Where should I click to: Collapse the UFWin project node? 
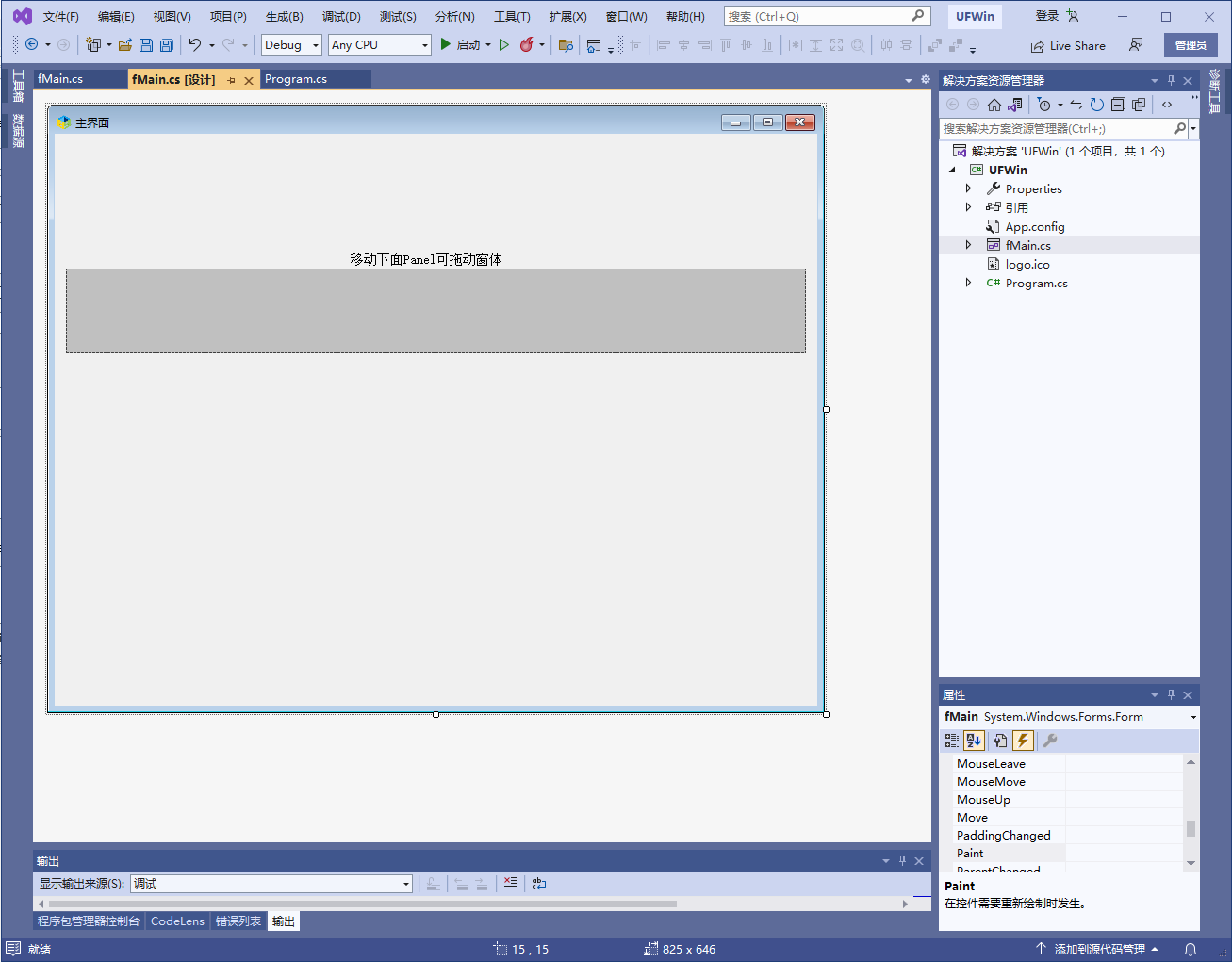click(x=952, y=170)
